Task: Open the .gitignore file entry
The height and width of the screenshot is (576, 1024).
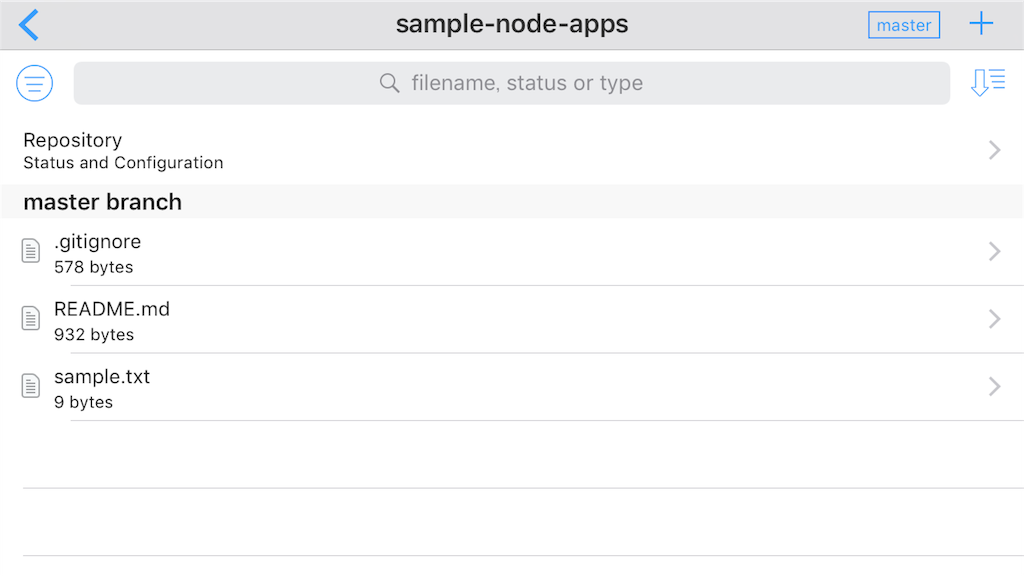Action: coord(98,252)
